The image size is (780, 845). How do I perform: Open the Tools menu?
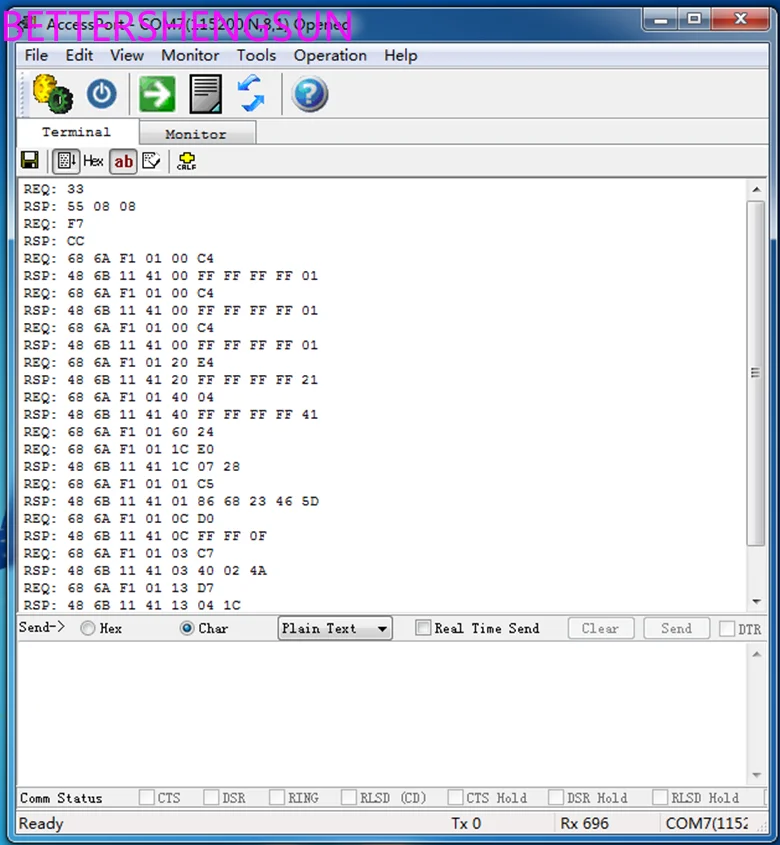pyautogui.click(x=257, y=56)
